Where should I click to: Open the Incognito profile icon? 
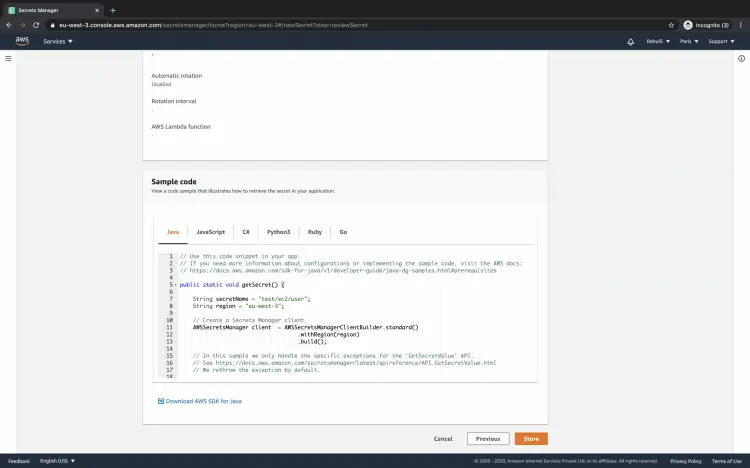(688, 25)
